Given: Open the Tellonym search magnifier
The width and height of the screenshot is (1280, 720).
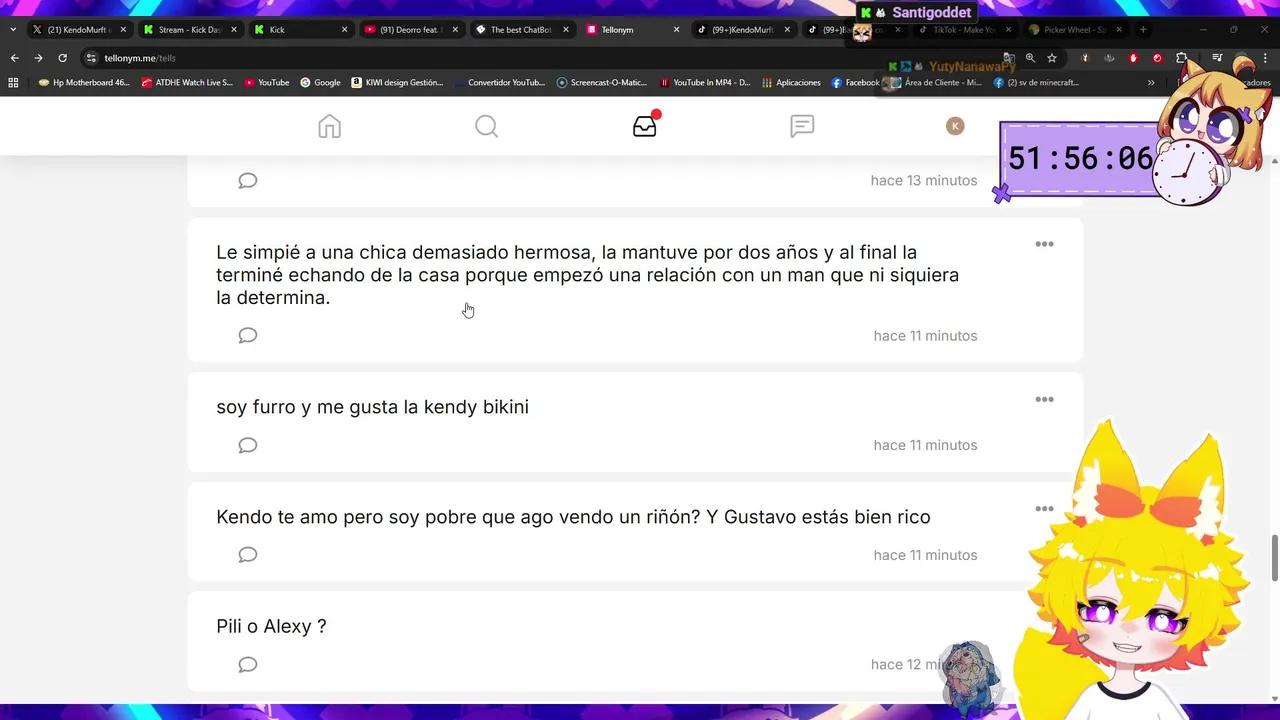Looking at the screenshot, I should pos(486,126).
